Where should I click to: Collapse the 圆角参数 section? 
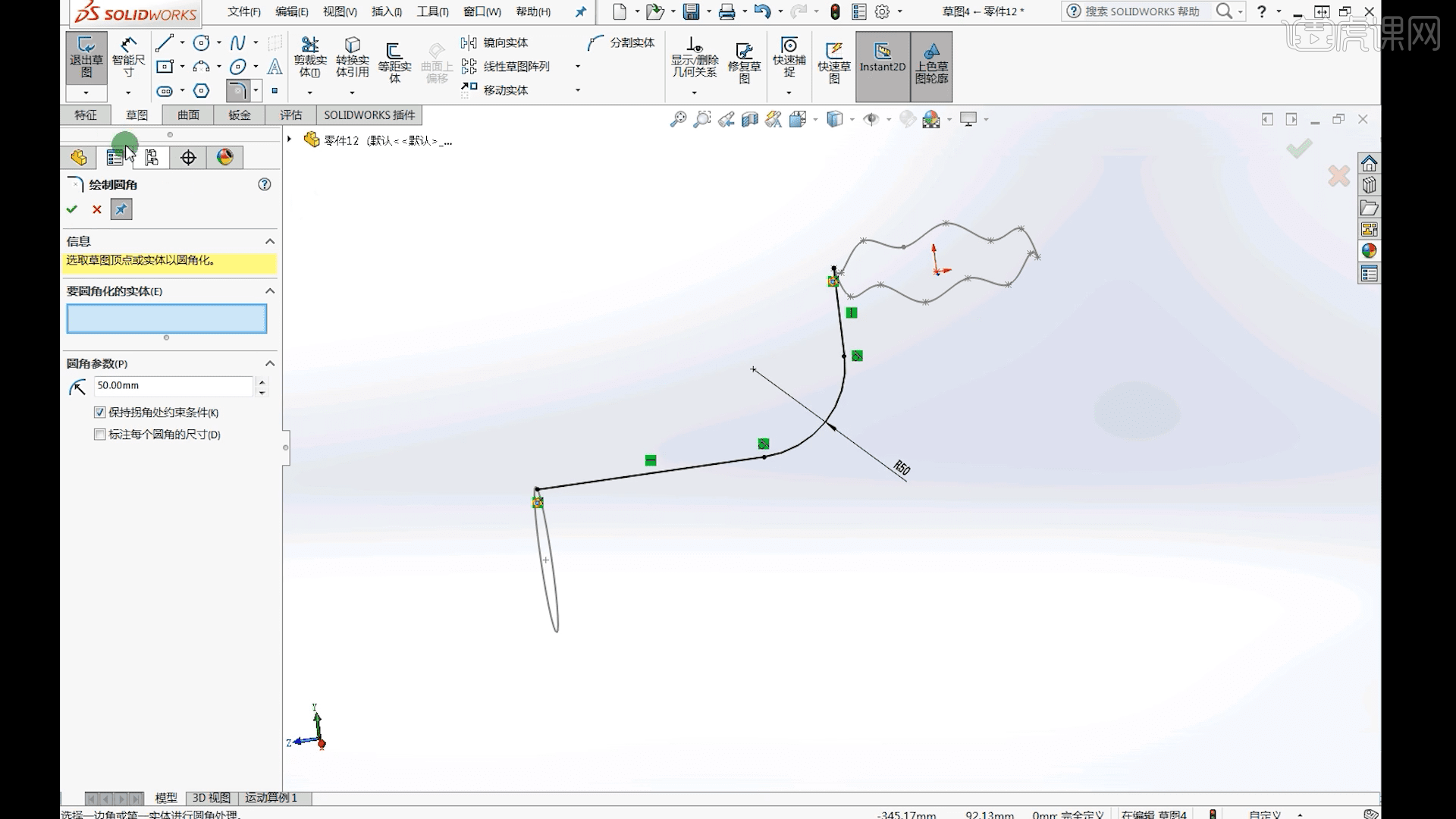pos(270,363)
